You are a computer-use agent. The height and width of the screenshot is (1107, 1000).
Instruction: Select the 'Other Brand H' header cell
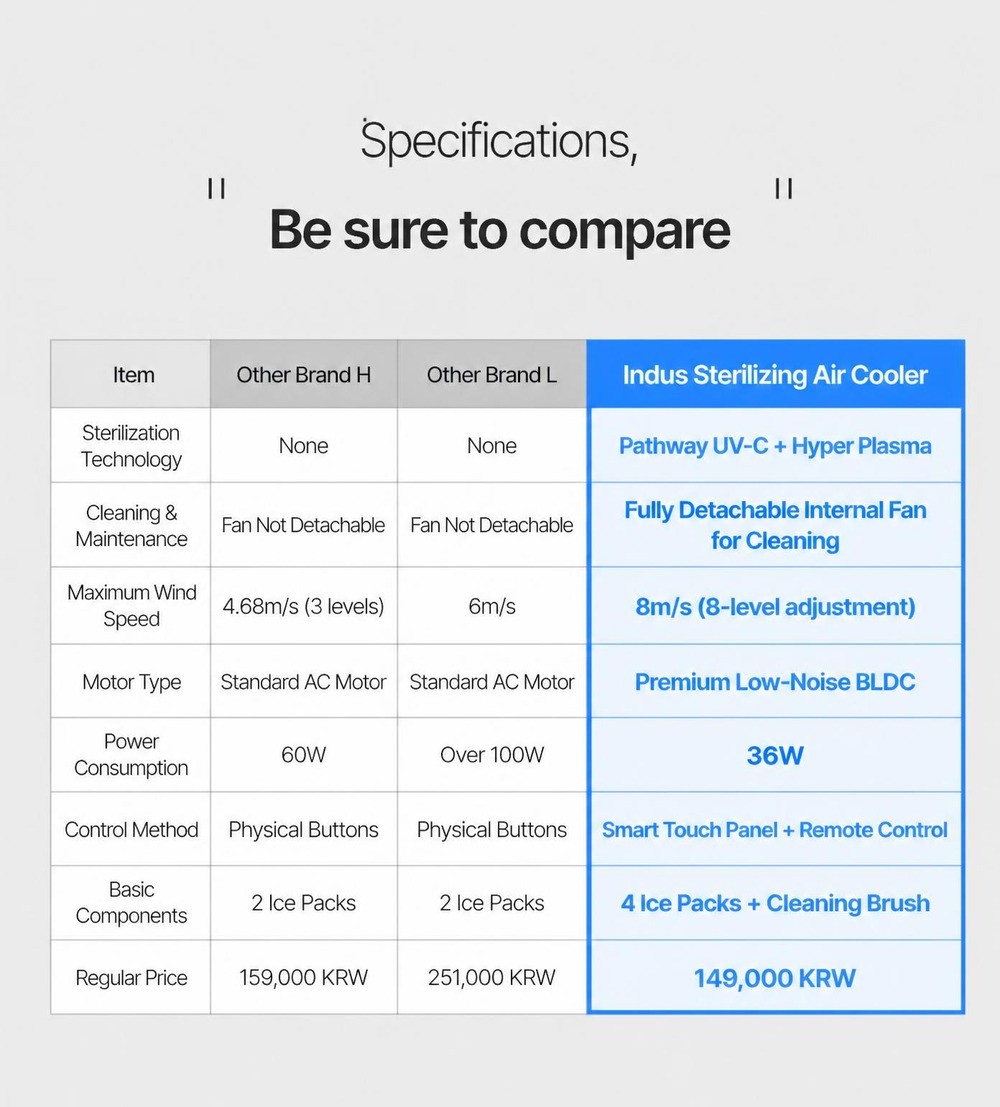click(304, 374)
